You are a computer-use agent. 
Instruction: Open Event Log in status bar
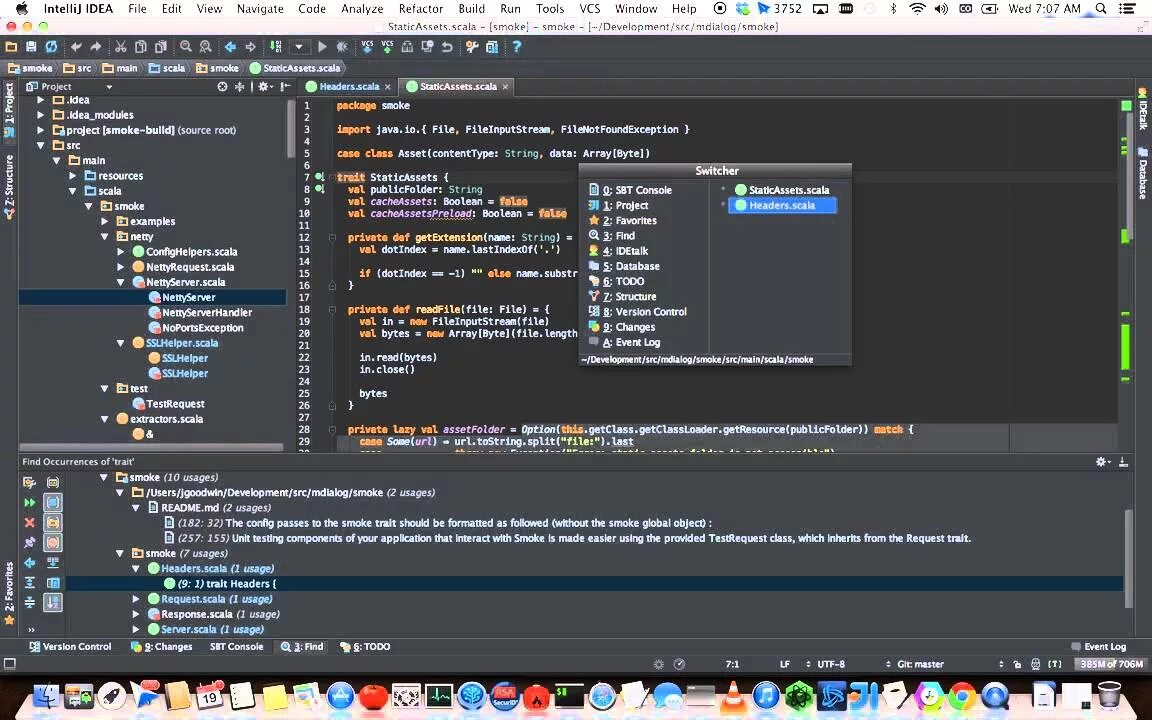click(x=1098, y=647)
